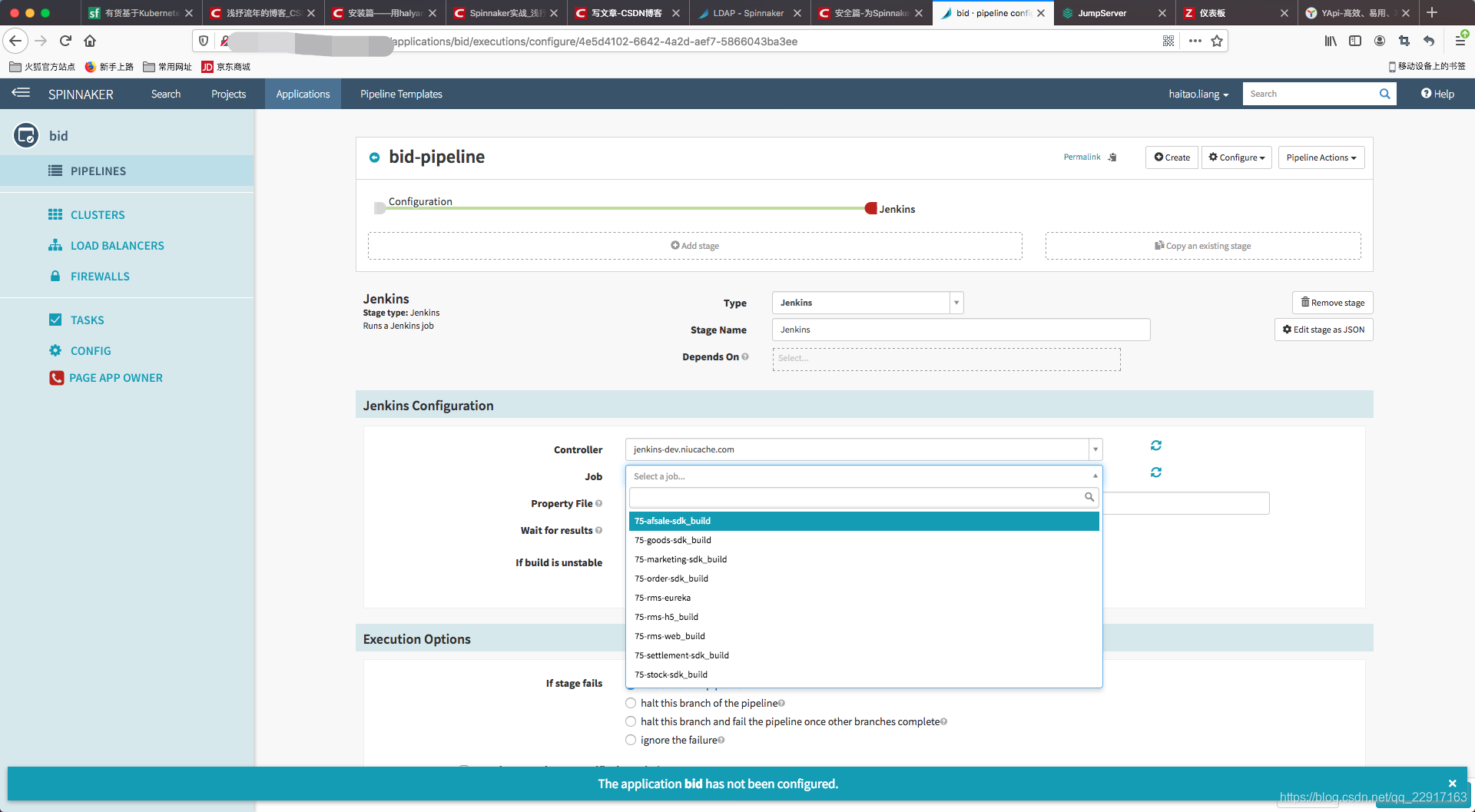The width and height of the screenshot is (1475, 812).
Task: Refresh the Jenkins job list
Action: click(x=1155, y=472)
